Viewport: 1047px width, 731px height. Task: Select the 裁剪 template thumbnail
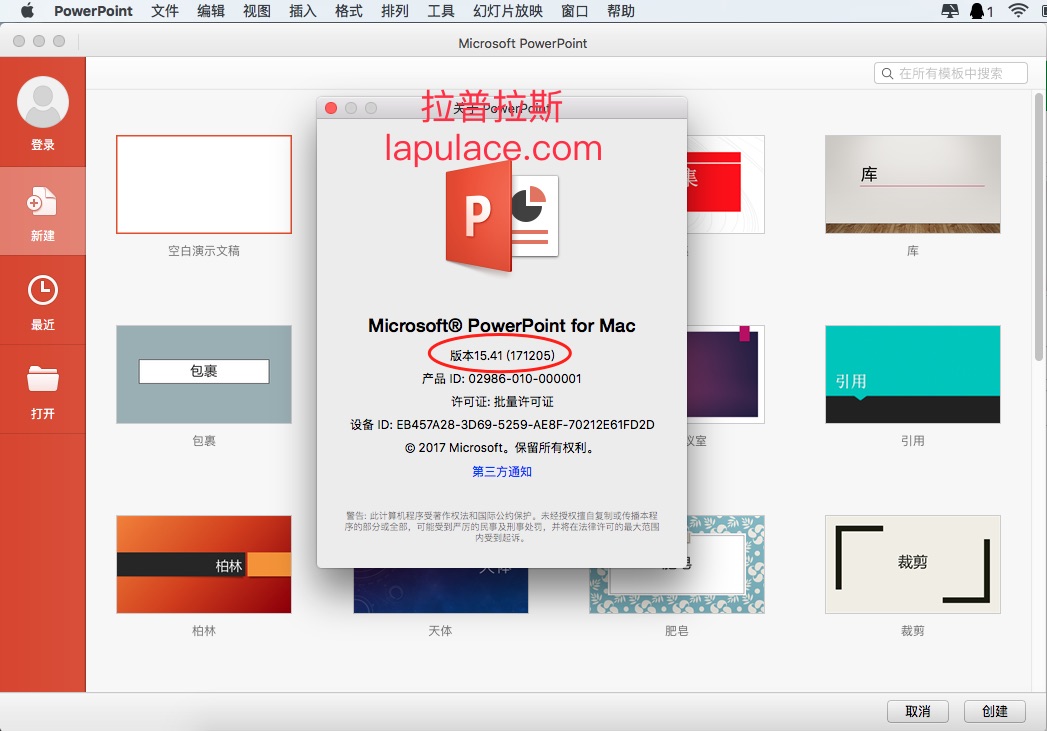(912, 564)
